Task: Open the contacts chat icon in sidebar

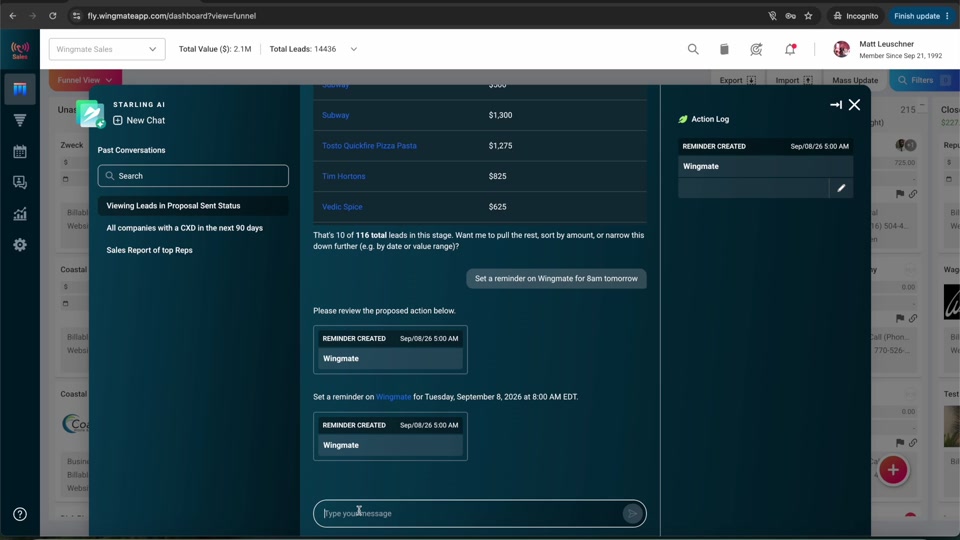Action: [20, 182]
